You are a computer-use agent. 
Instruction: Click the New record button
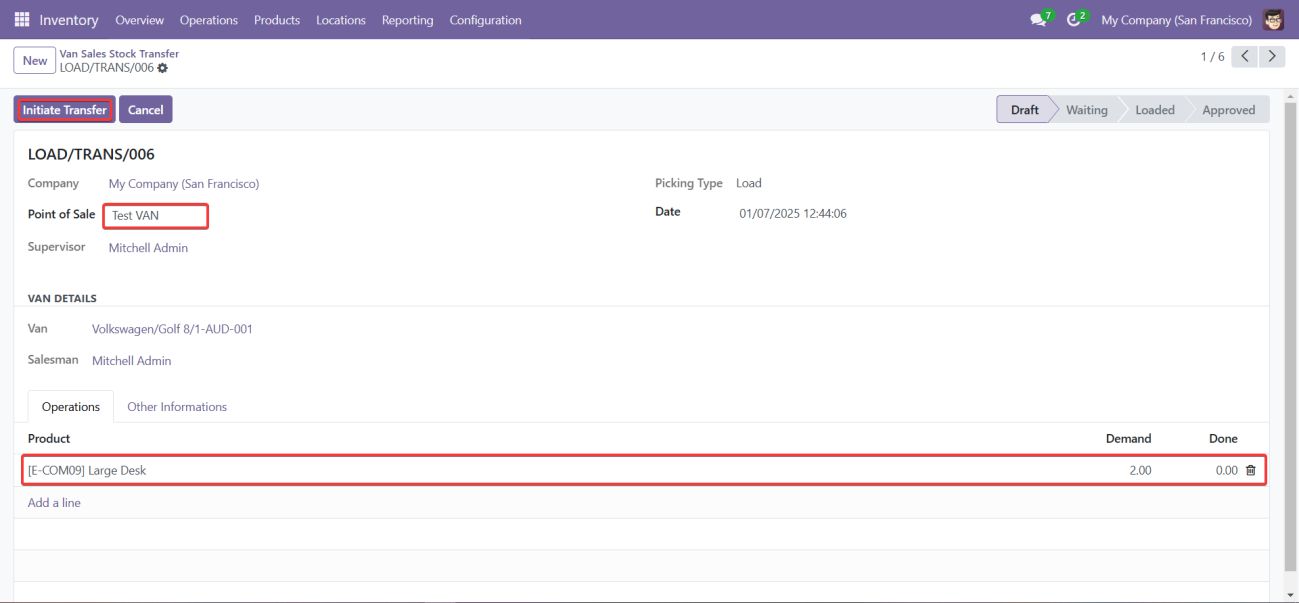(35, 61)
